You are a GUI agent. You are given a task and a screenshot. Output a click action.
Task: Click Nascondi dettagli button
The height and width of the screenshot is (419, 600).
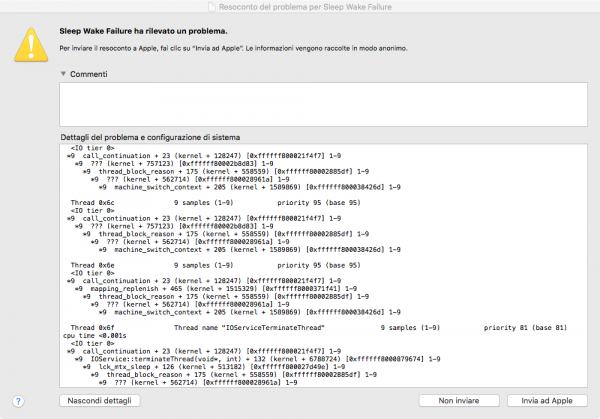(99, 401)
